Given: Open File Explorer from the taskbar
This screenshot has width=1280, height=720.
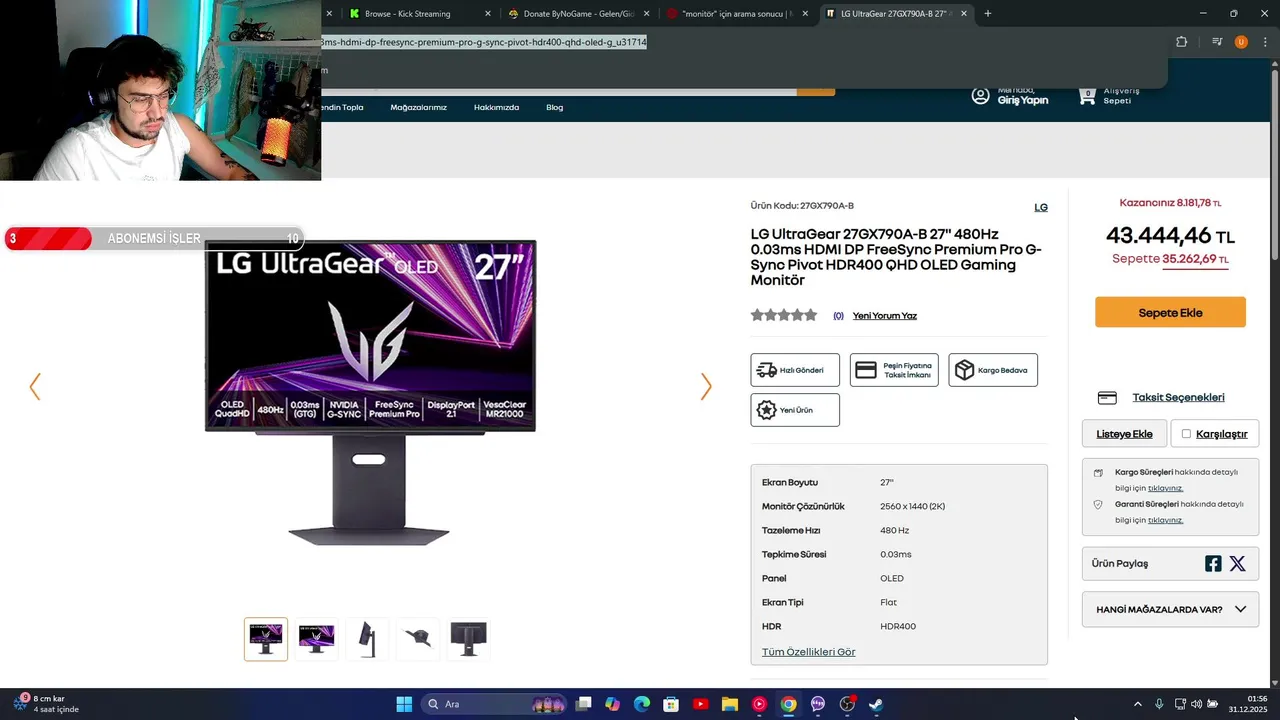Looking at the screenshot, I should coord(730,704).
